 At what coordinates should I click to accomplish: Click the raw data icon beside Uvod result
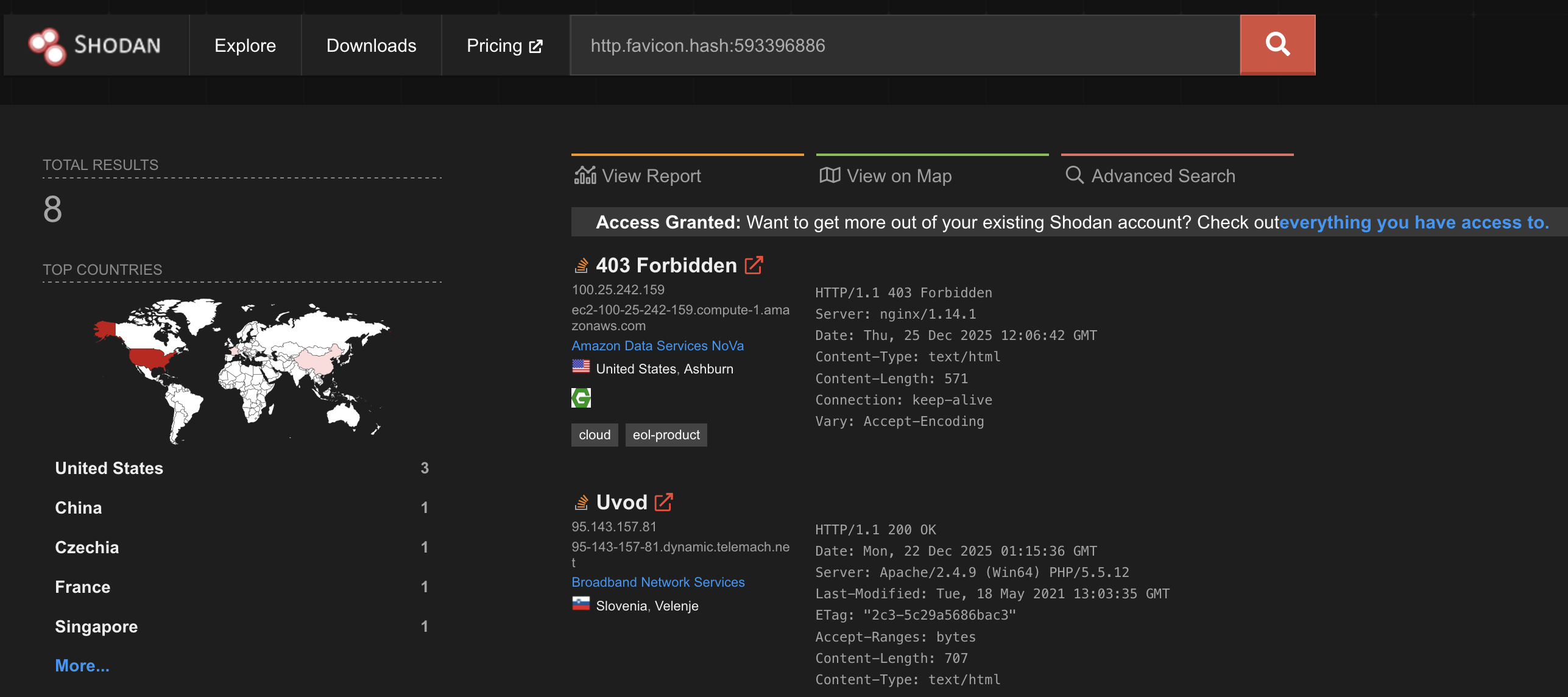pyautogui.click(x=581, y=501)
